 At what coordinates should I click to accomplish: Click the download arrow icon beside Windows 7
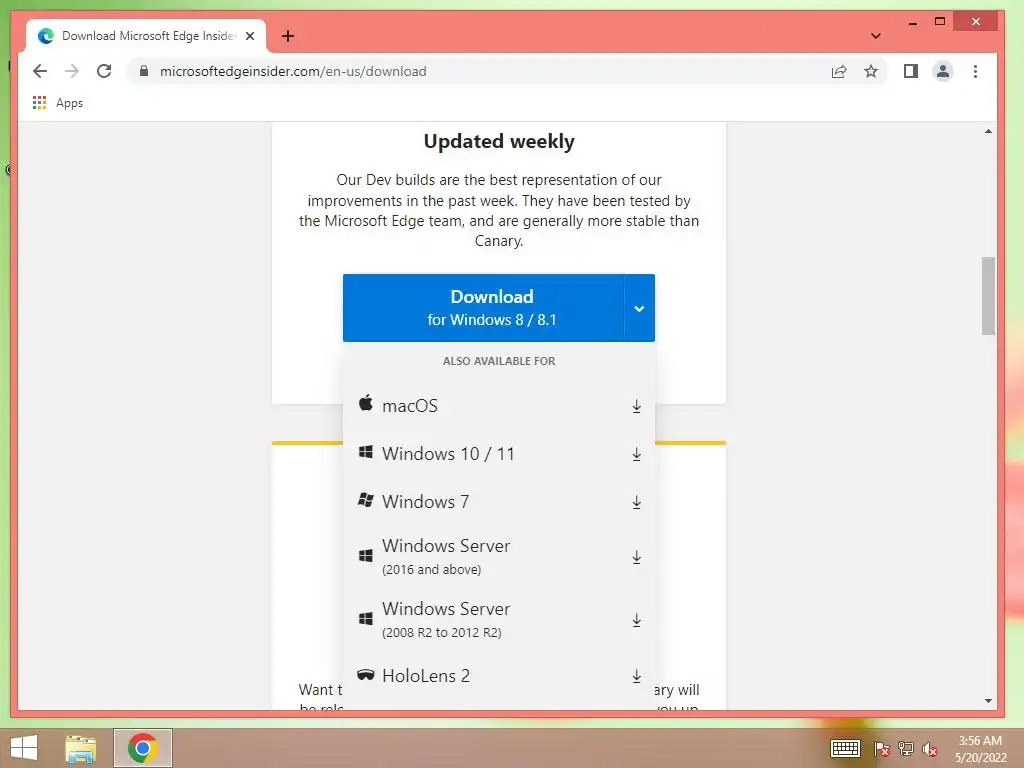(636, 502)
